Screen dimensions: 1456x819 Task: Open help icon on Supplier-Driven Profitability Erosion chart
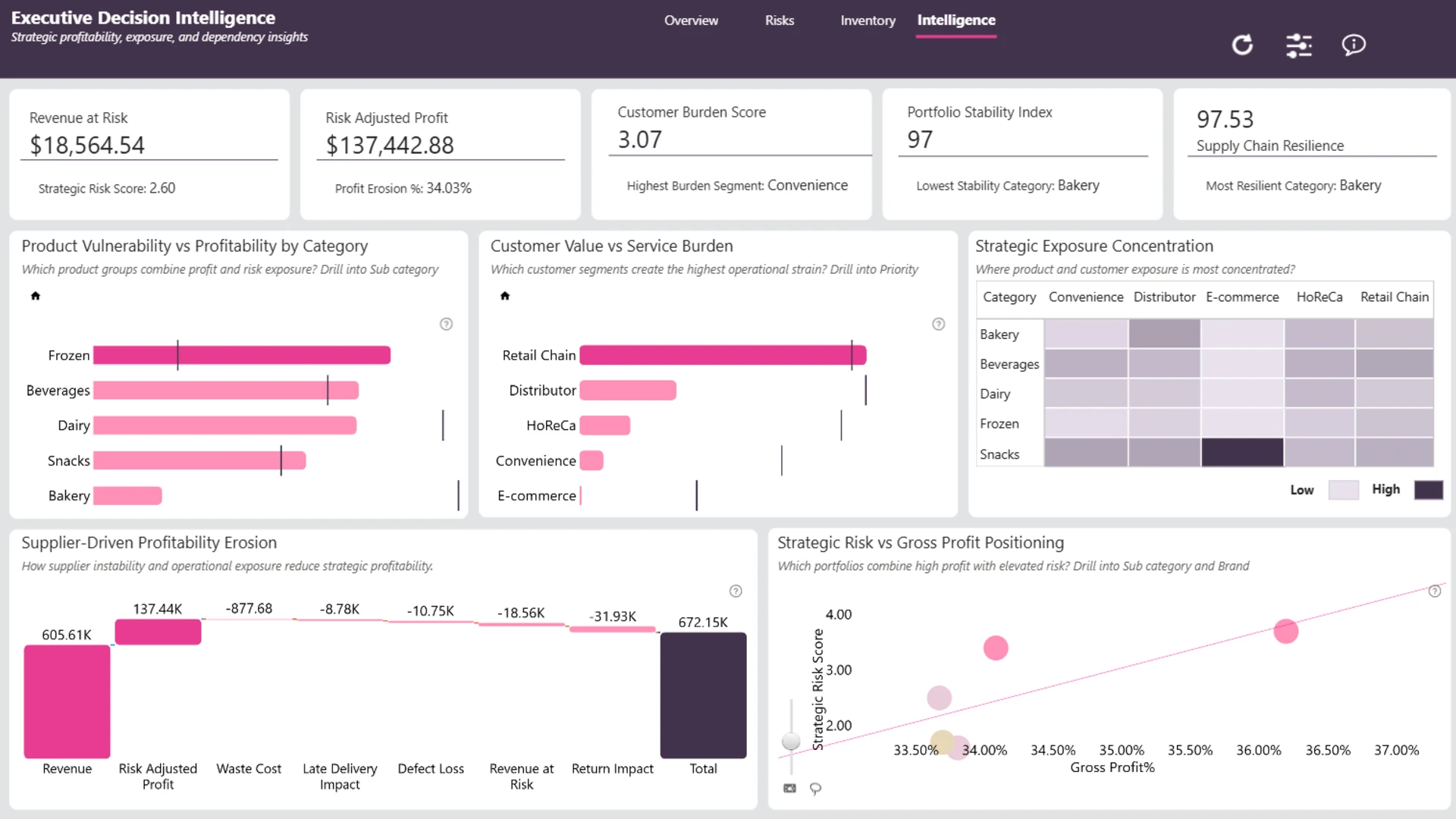736,591
